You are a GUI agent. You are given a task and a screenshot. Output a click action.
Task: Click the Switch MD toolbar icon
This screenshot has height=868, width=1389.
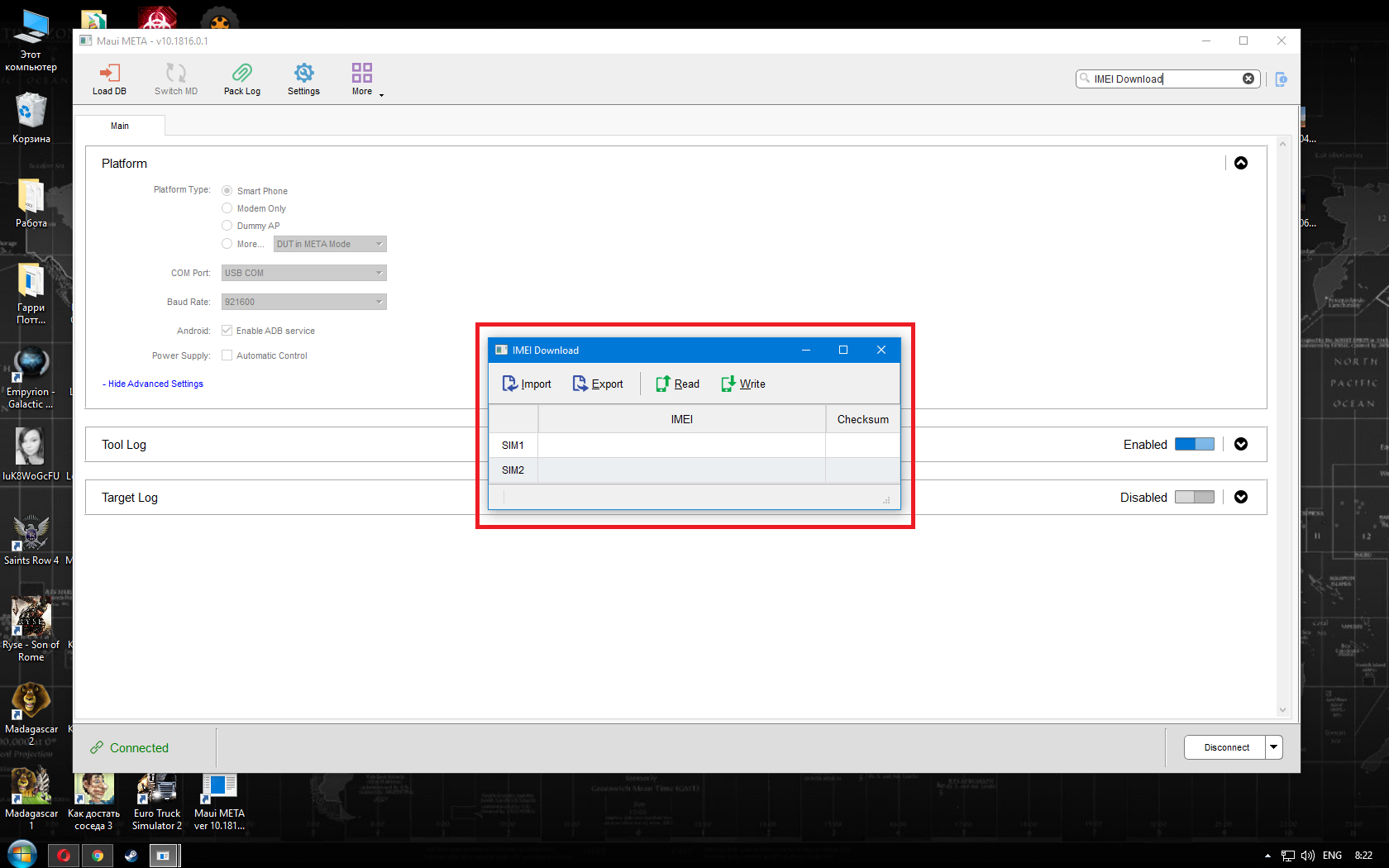176,79
